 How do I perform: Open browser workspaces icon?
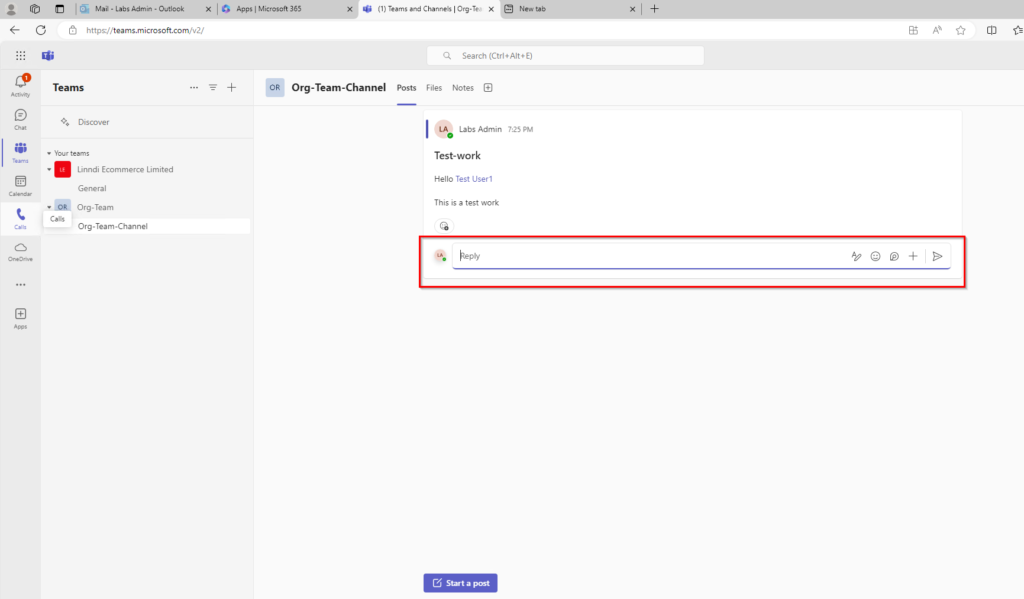point(35,9)
